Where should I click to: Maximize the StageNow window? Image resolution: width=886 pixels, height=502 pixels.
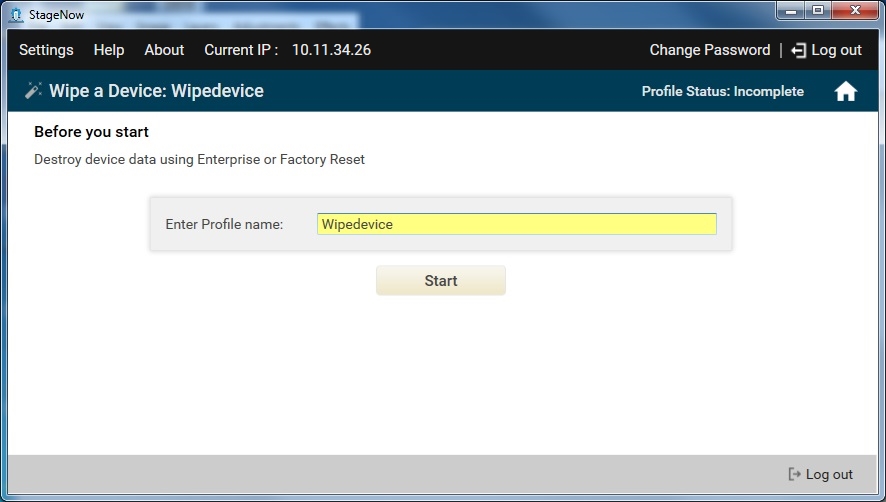[817, 11]
